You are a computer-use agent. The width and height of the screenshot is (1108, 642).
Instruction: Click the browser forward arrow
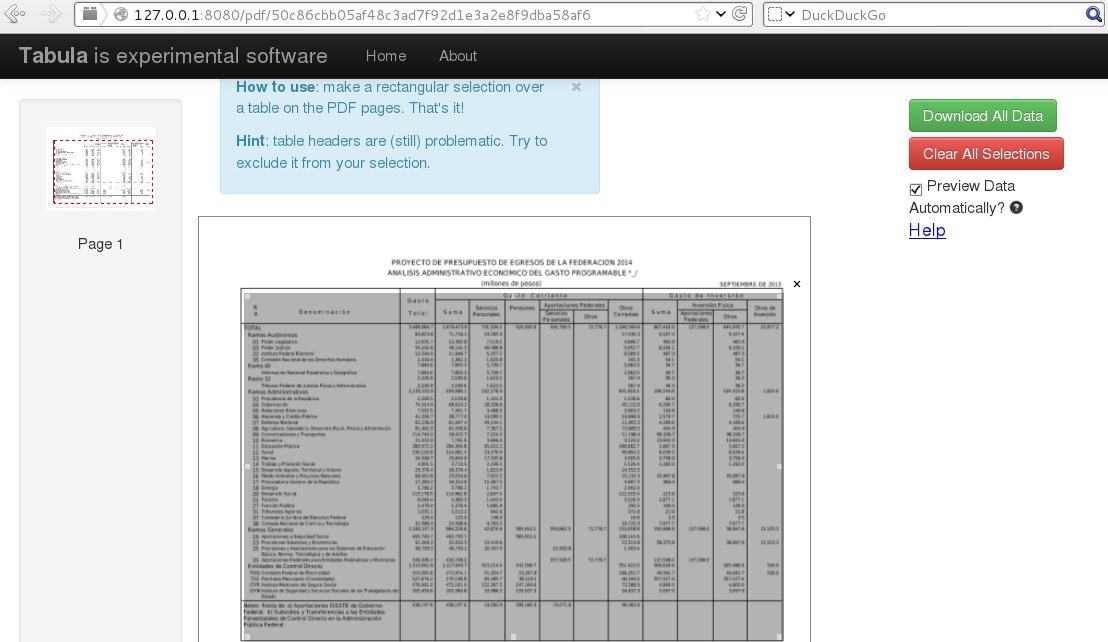point(51,14)
